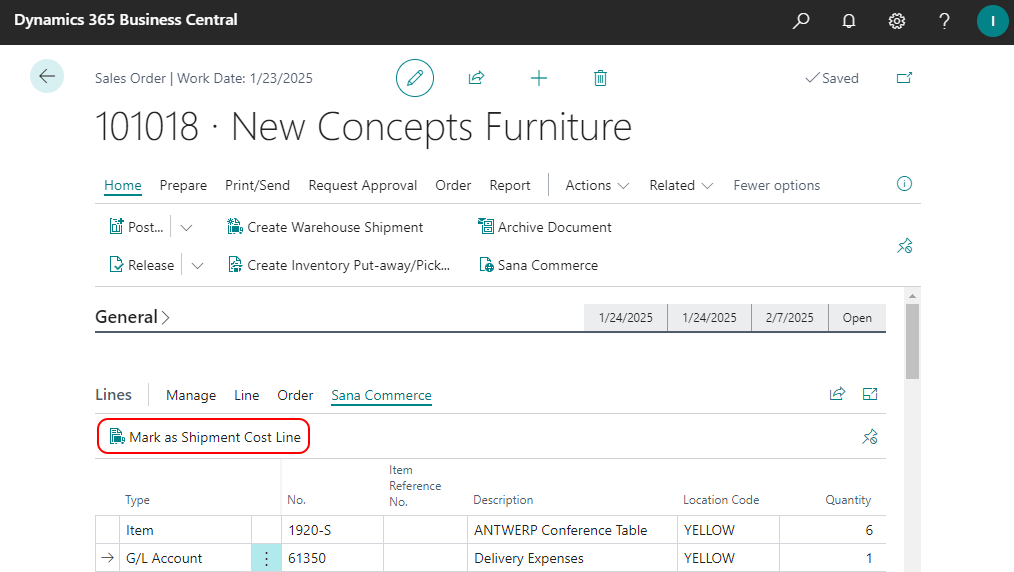Click the Type column header
This screenshot has width=1014, height=572.
coord(137,500)
